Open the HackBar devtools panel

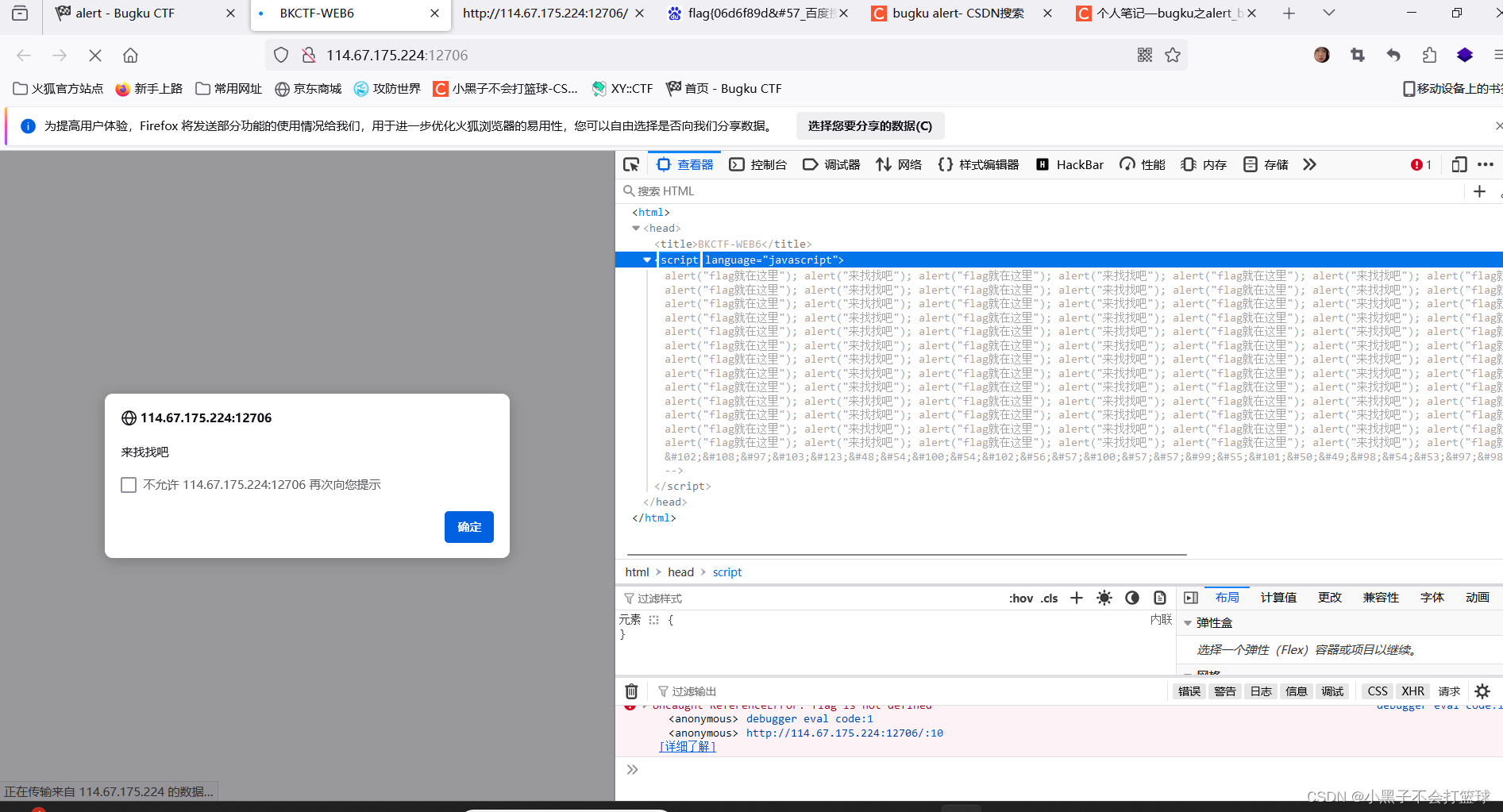click(x=1069, y=164)
